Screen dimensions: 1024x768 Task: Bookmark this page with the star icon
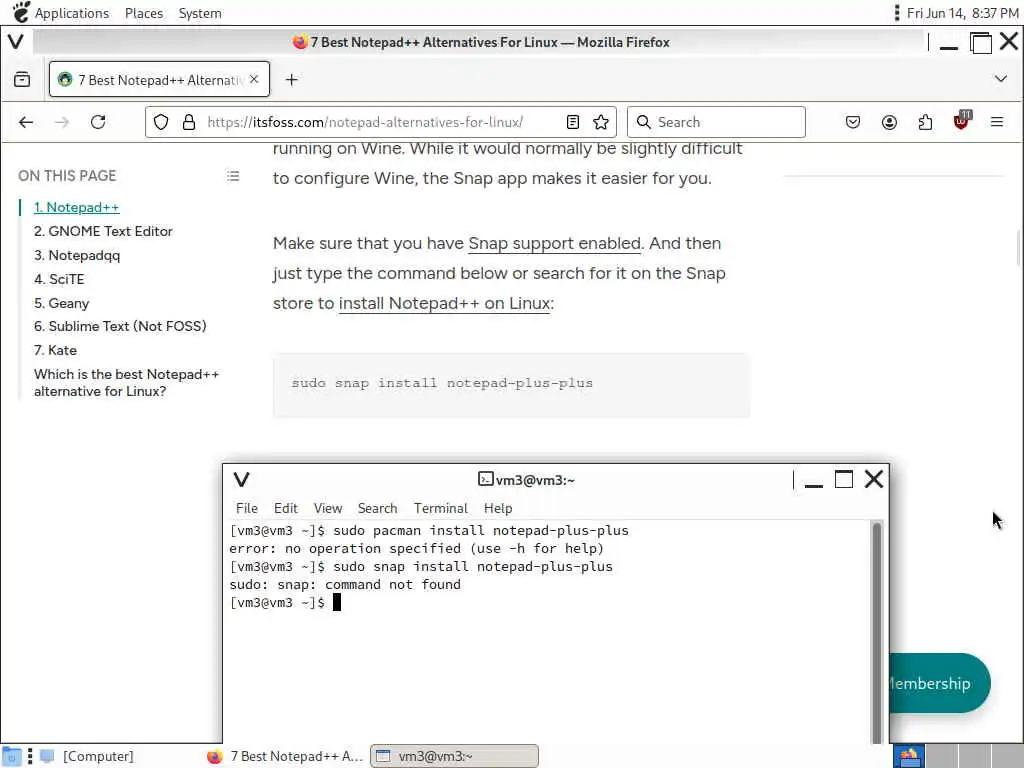pyautogui.click(x=601, y=122)
